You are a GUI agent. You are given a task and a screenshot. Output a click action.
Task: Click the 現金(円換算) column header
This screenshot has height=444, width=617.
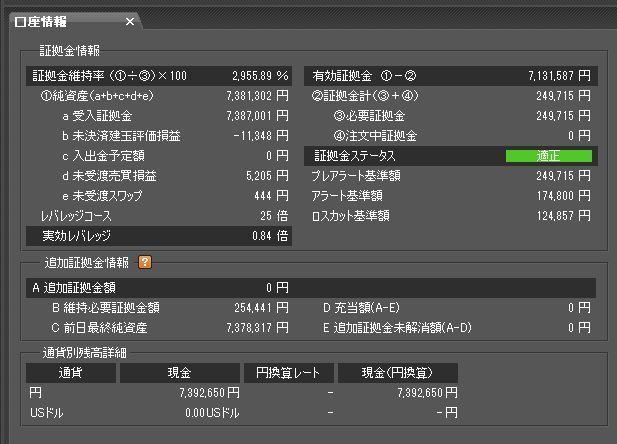(397, 373)
